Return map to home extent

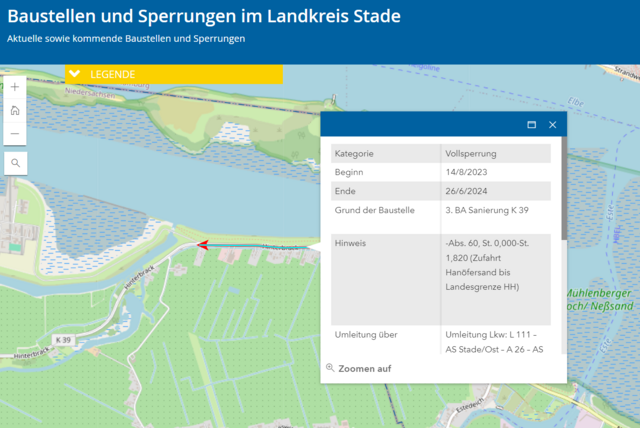[15, 110]
